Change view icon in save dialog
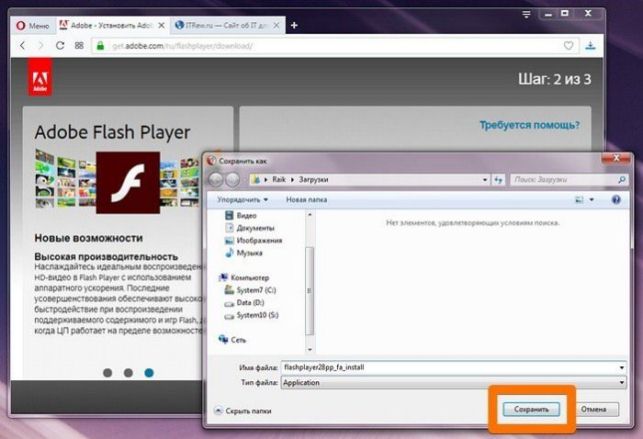643x439 pixels. (x=579, y=200)
